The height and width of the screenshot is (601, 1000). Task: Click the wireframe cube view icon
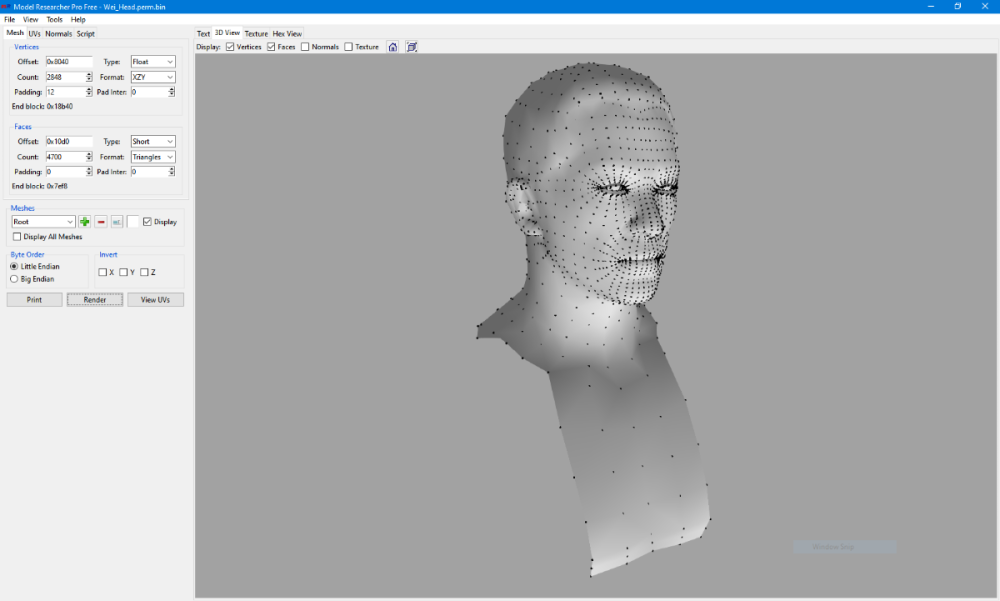[412, 47]
